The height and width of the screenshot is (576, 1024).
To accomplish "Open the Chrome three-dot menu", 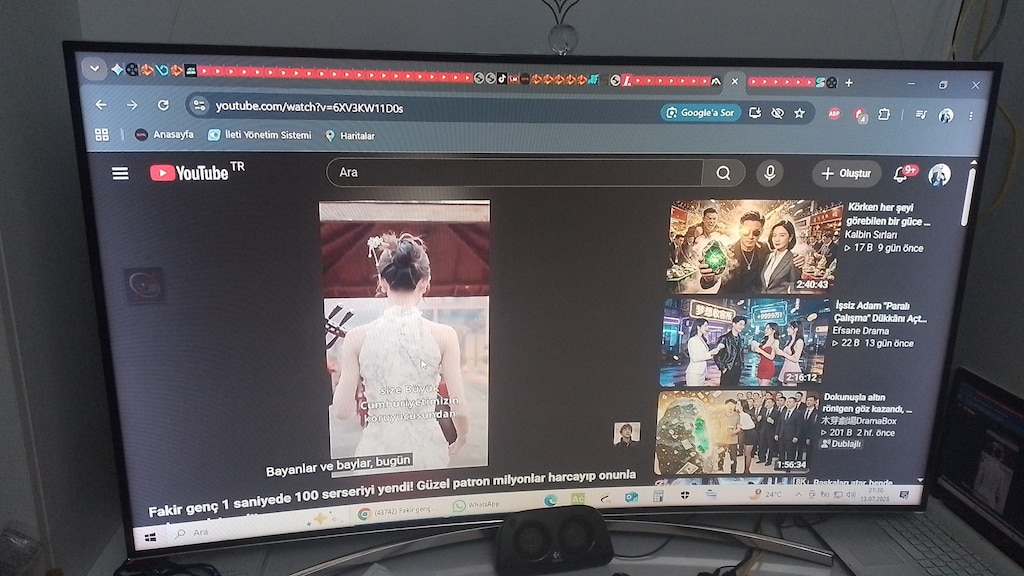I will (x=971, y=116).
